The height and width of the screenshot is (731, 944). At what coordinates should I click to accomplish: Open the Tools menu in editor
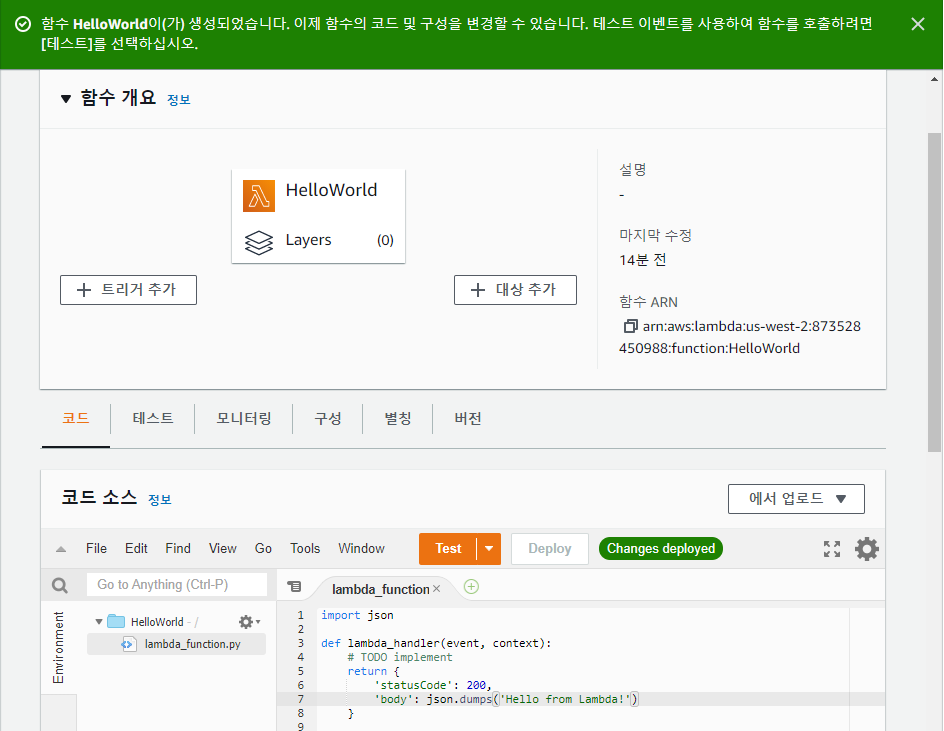pos(305,549)
